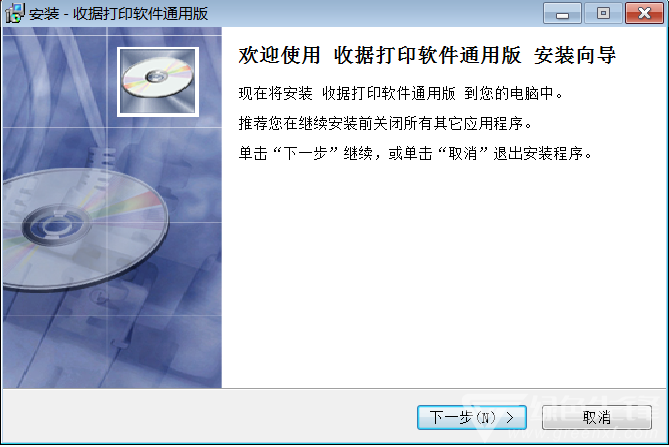Image resolution: width=669 pixels, height=447 pixels.
Task: Click the large CD disc in the left banner
Action: 84,229
